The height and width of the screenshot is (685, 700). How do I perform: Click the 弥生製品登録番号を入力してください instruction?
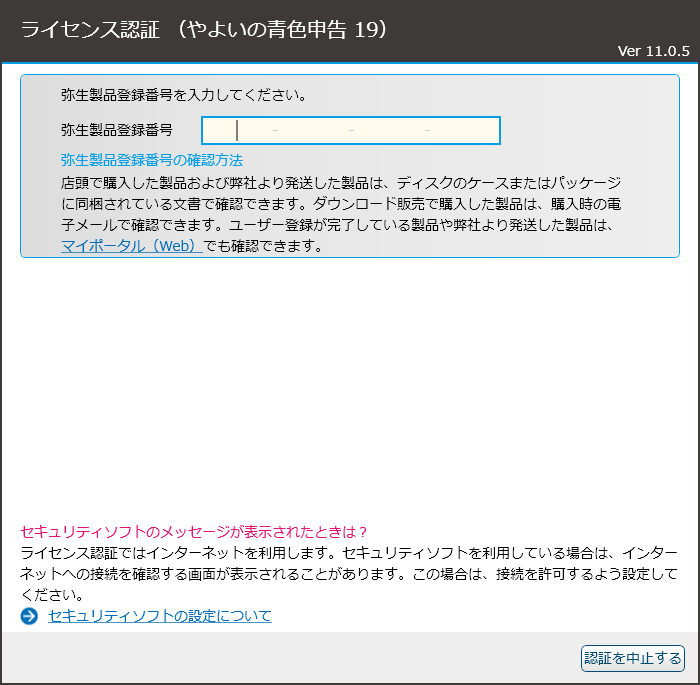183,95
